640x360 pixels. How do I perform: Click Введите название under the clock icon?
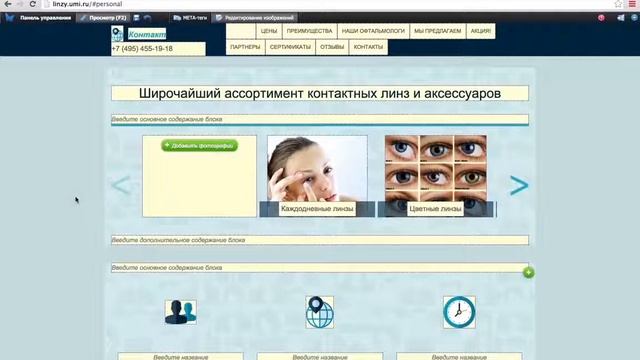click(x=459, y=357)
